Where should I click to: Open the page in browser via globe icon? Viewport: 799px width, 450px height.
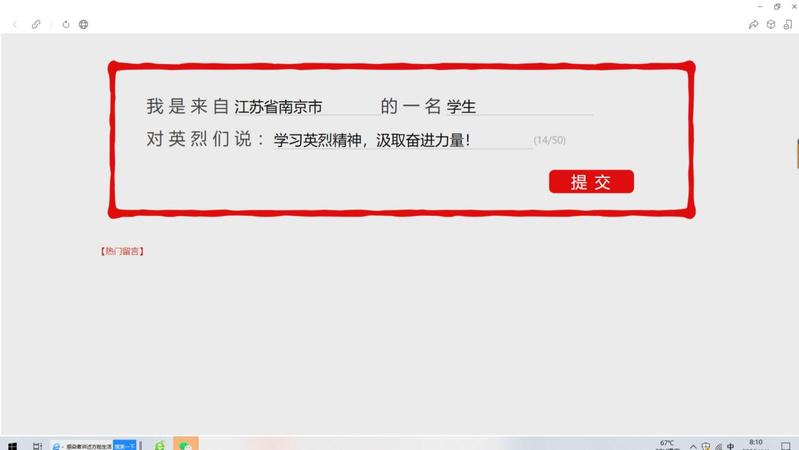click(84, 24)
